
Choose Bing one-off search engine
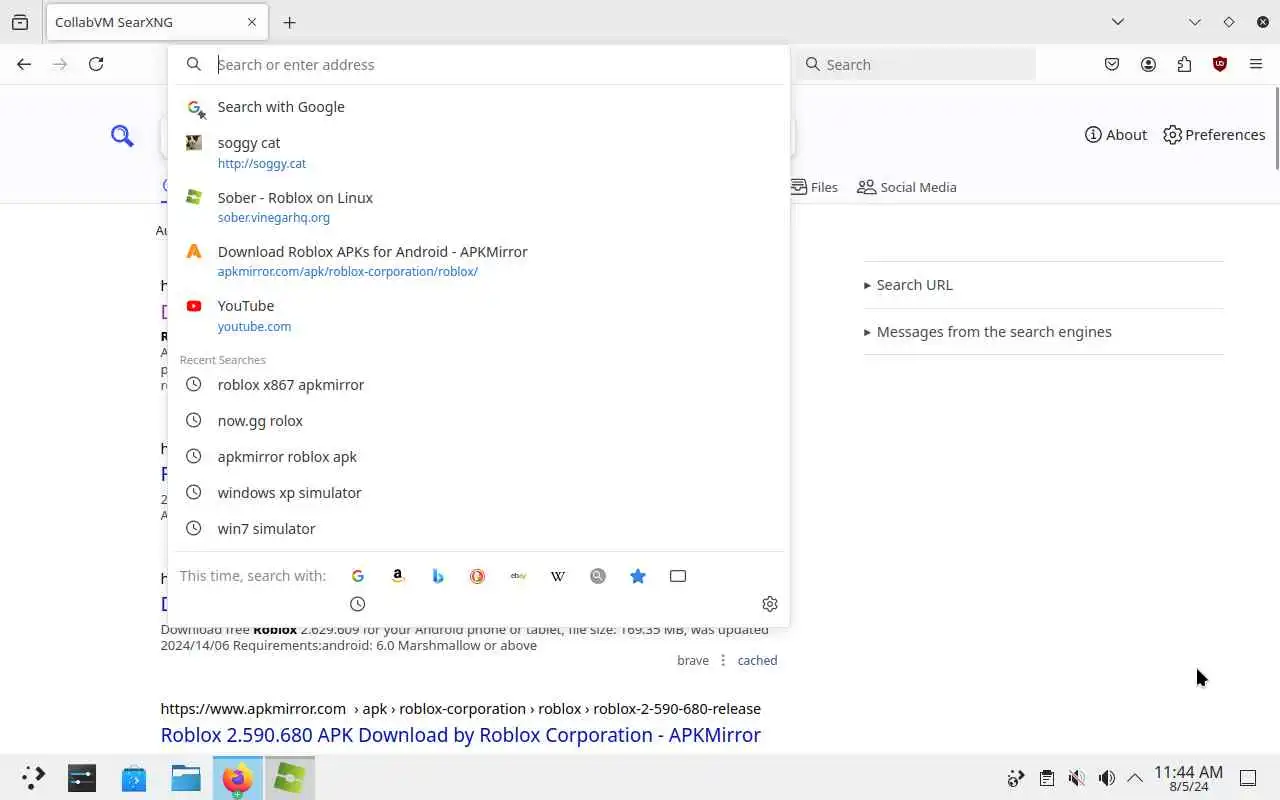[438, 576]
